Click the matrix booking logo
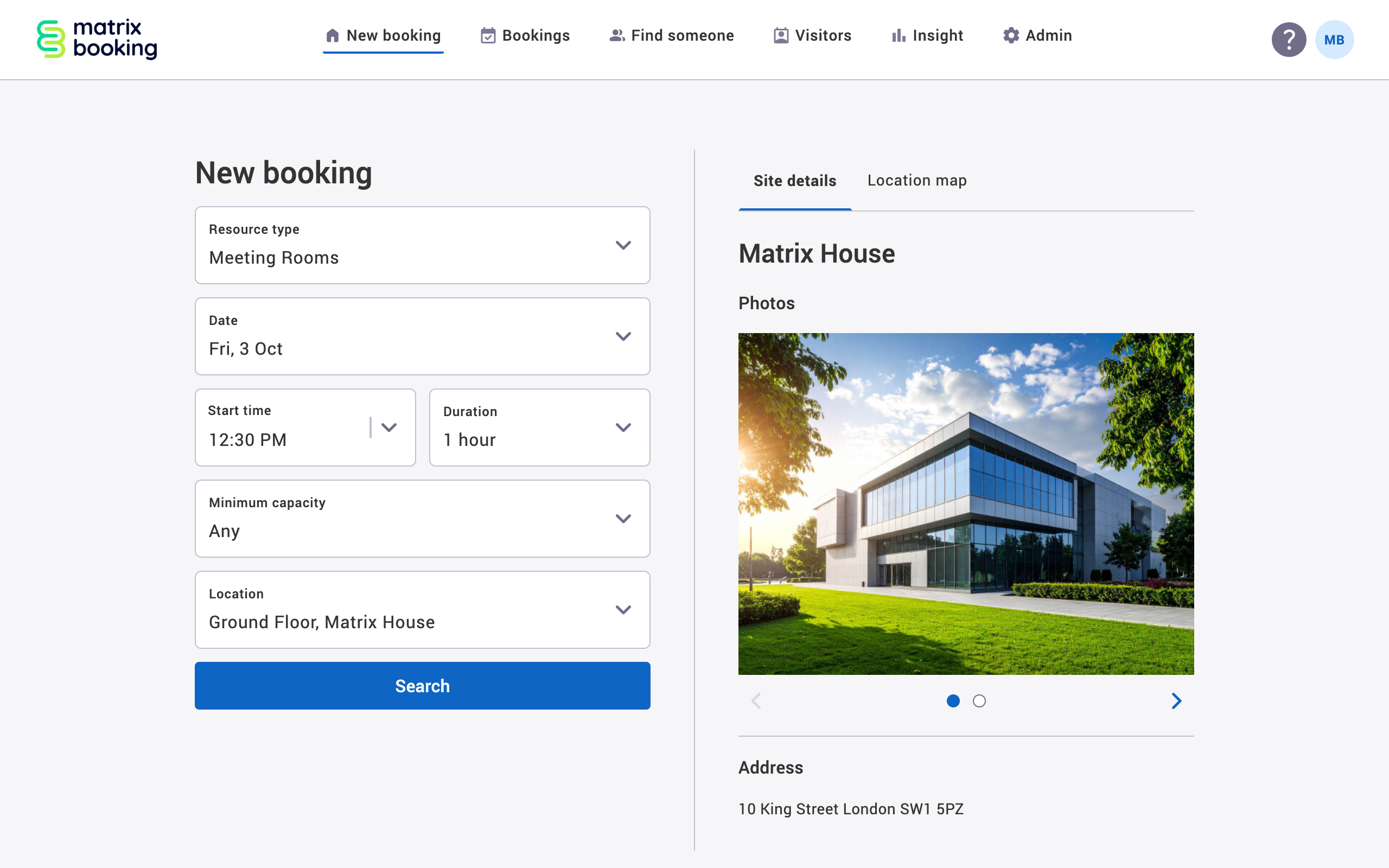1389x868 pixels. tap(96, 39)
